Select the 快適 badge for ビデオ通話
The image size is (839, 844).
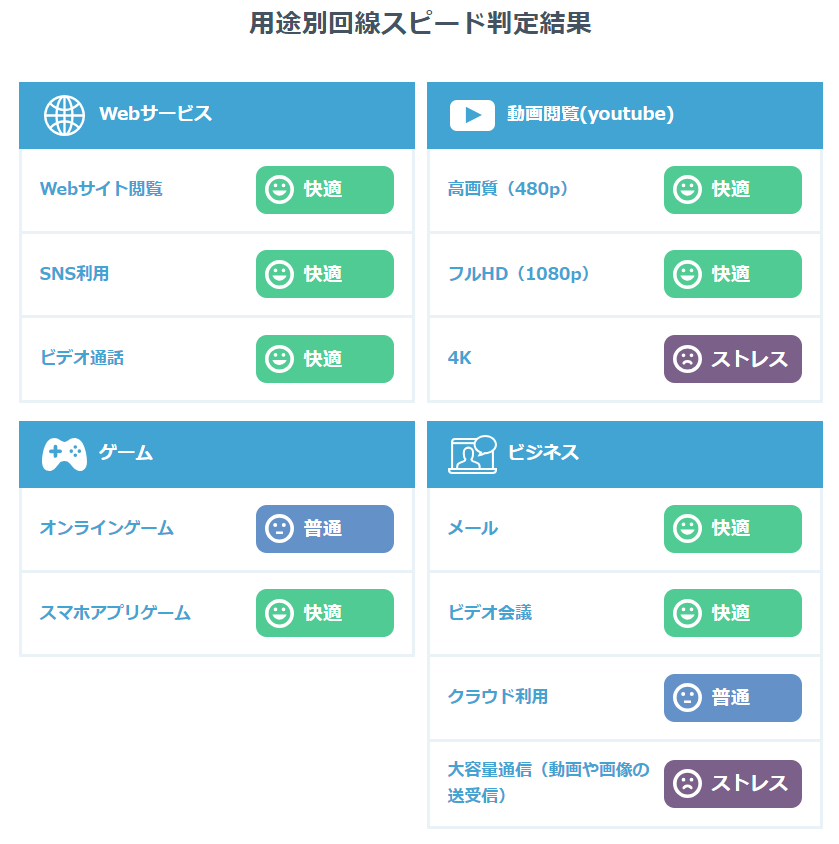pos(325,359)
